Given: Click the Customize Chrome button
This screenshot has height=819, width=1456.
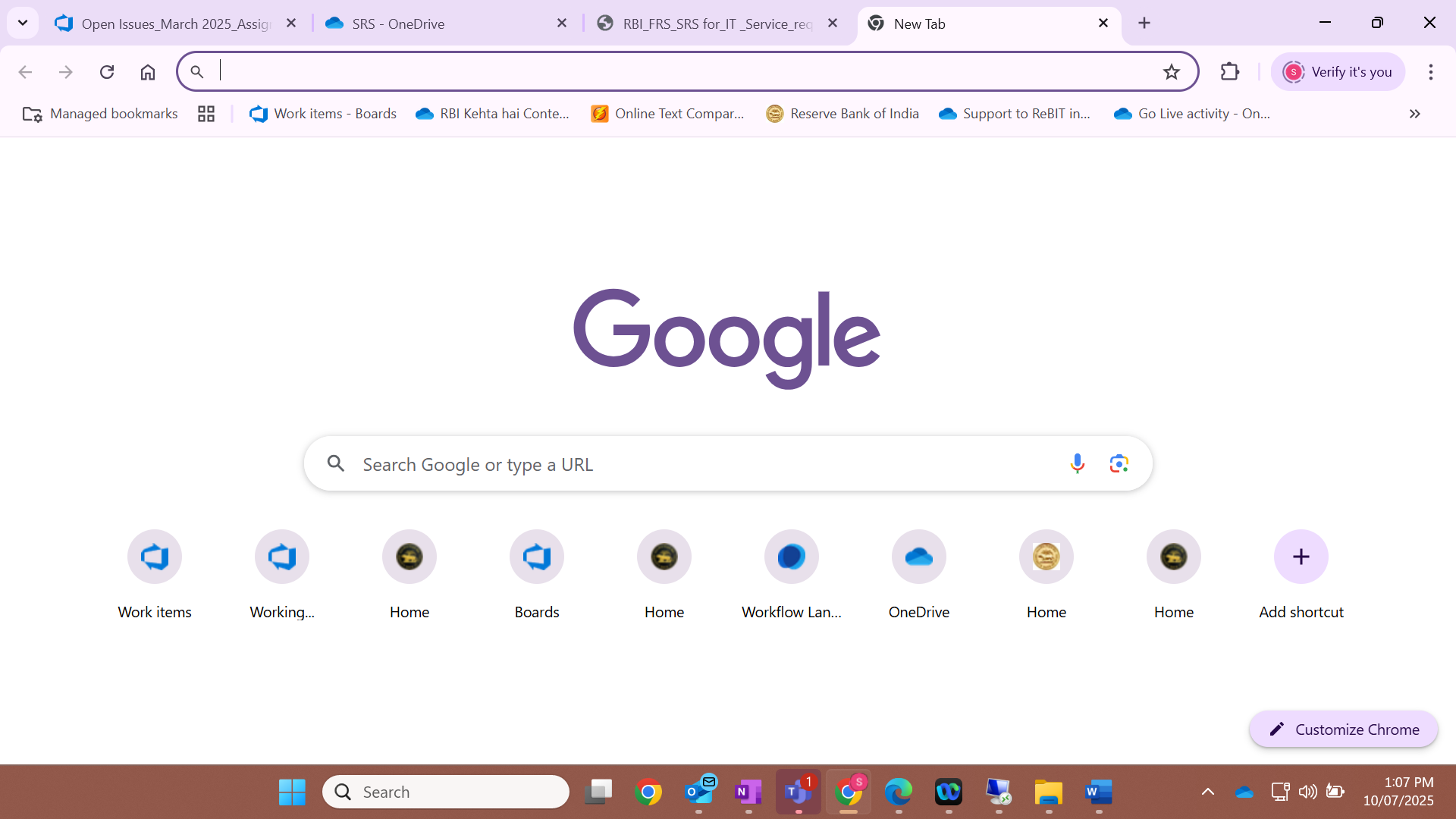Looking at the screenshot, I should [x=1343, y=729].
